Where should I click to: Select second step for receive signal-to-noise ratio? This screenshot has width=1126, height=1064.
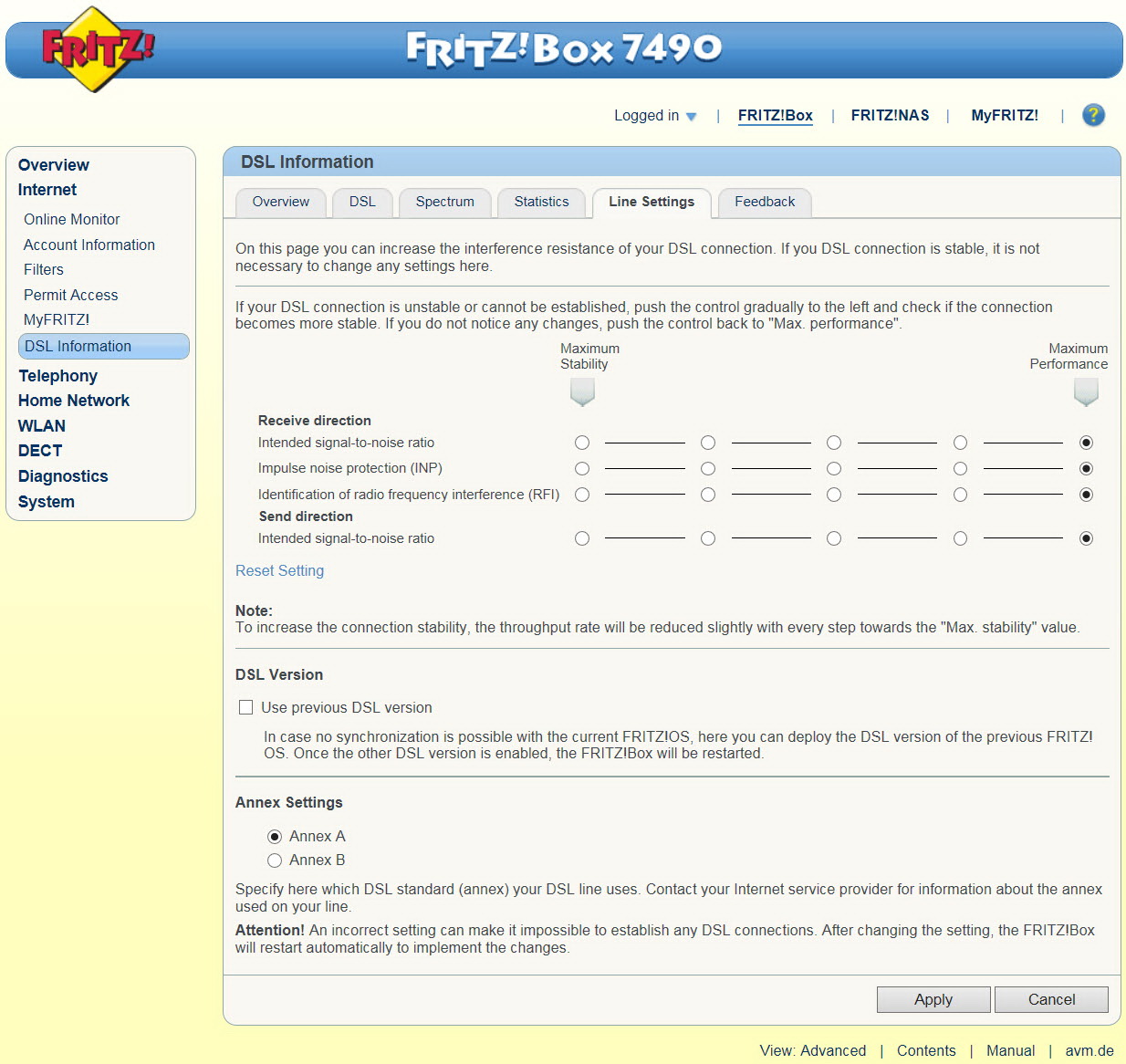click(x=708, y=443)
